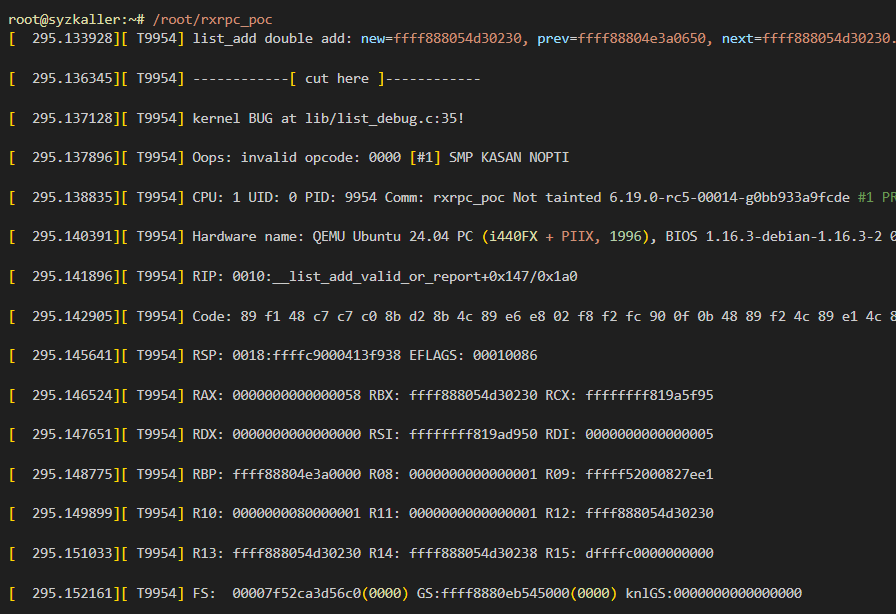Click the next=ffff888054d30230 value
The width and height of the screenshot is (896, 614).
click(x=806, y=38)
